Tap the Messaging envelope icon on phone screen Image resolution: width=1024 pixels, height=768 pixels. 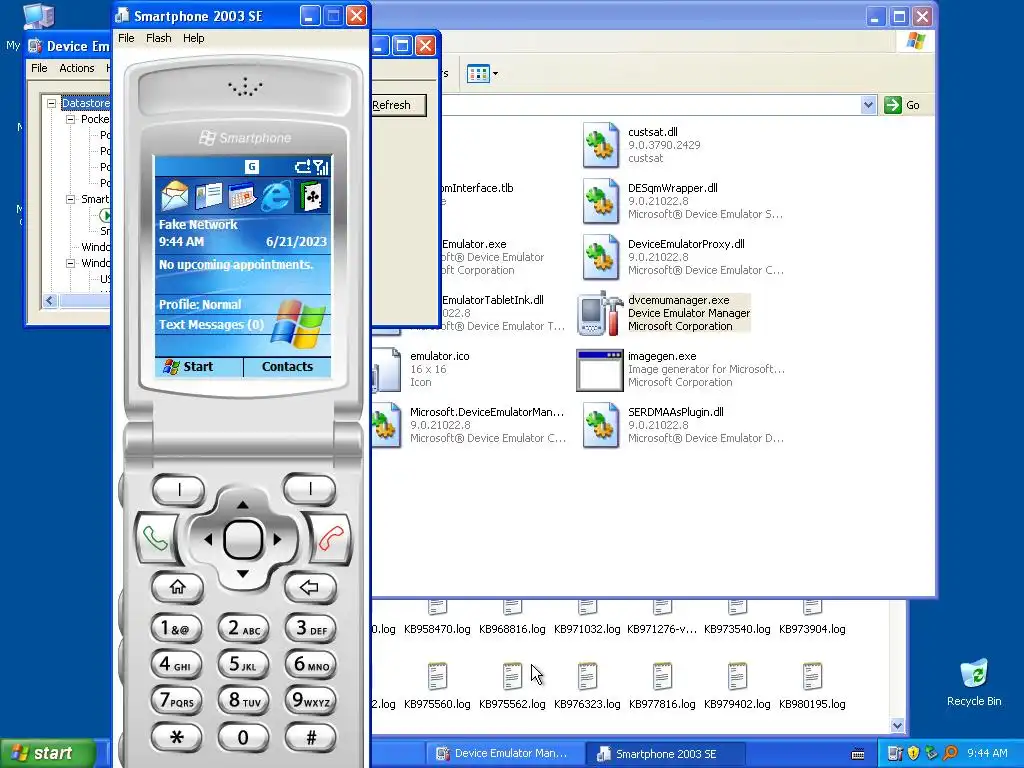(174, 196)
